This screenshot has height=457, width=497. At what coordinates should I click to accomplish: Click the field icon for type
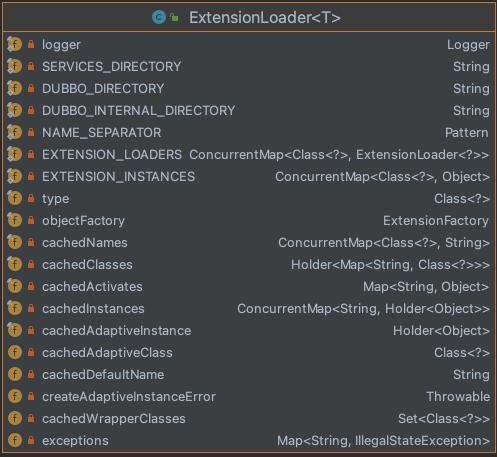14,198
